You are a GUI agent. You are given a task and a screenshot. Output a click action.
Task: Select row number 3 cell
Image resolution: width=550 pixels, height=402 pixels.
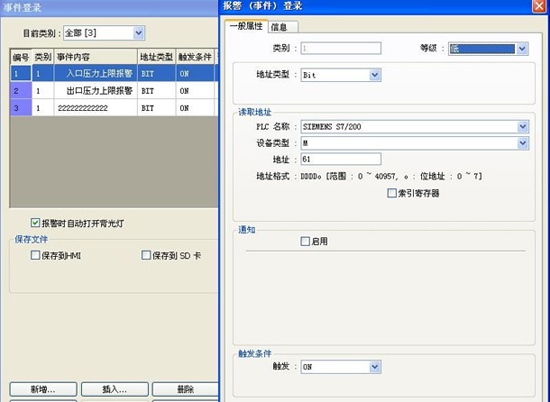21,108
